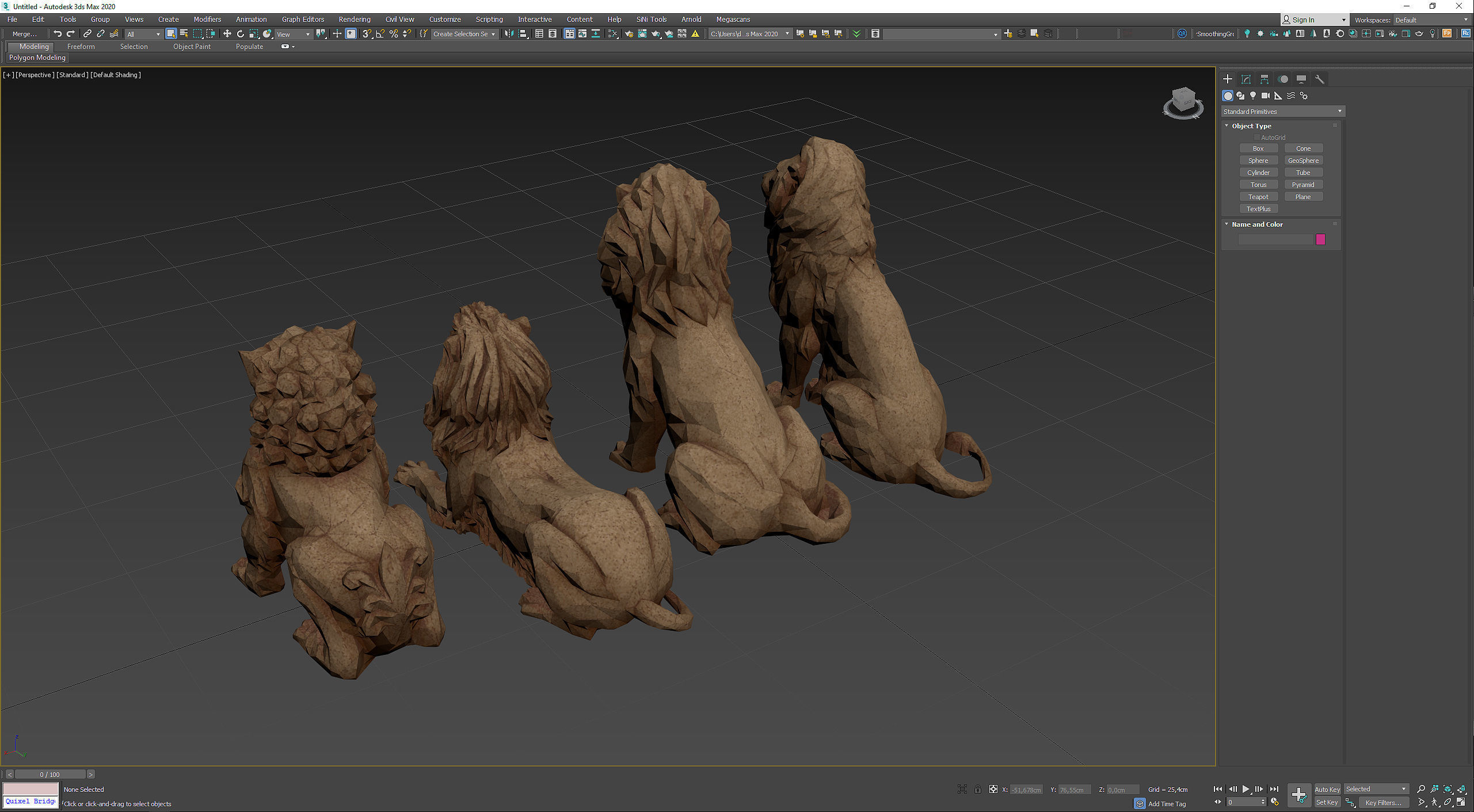Activate the Select Object tool
The width and height of the screenshot is (1474, 812).
coord(171,34)
